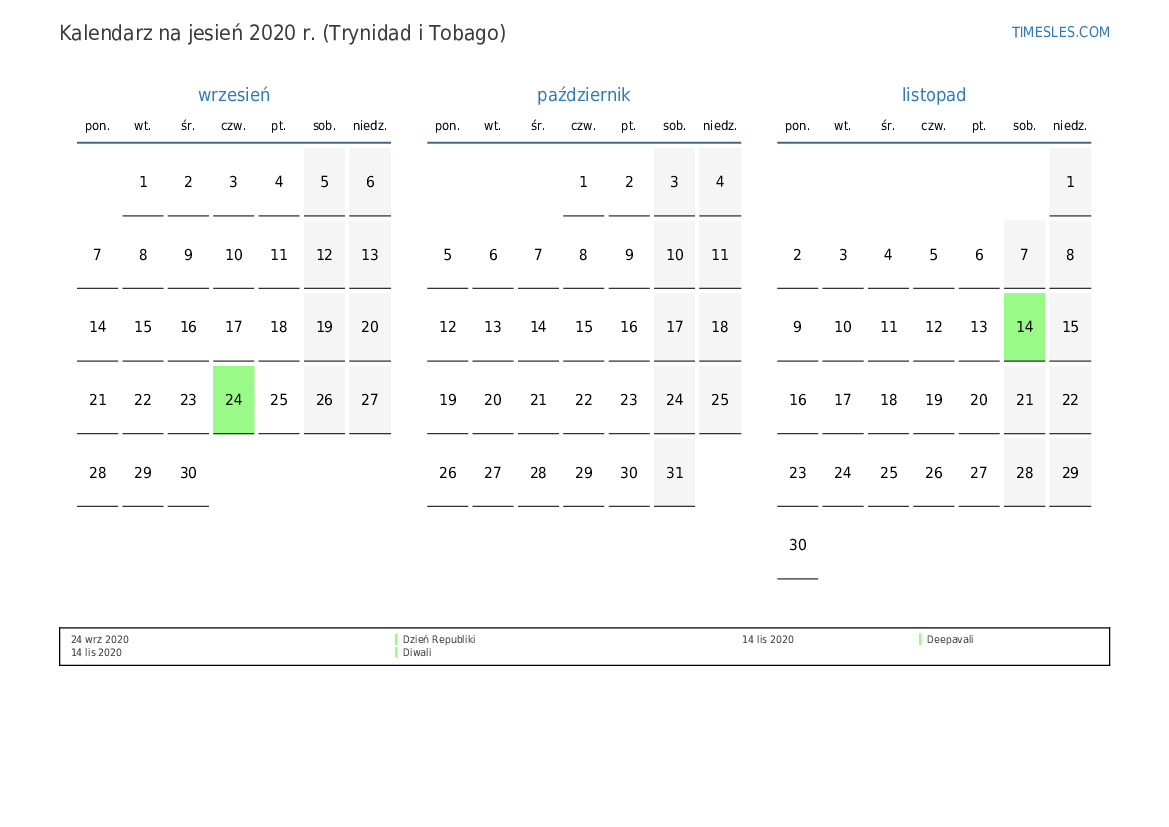Click '14 lis 2020' beside Deepavali
This screenshot has width=1169, height=827.
(767, 639)
